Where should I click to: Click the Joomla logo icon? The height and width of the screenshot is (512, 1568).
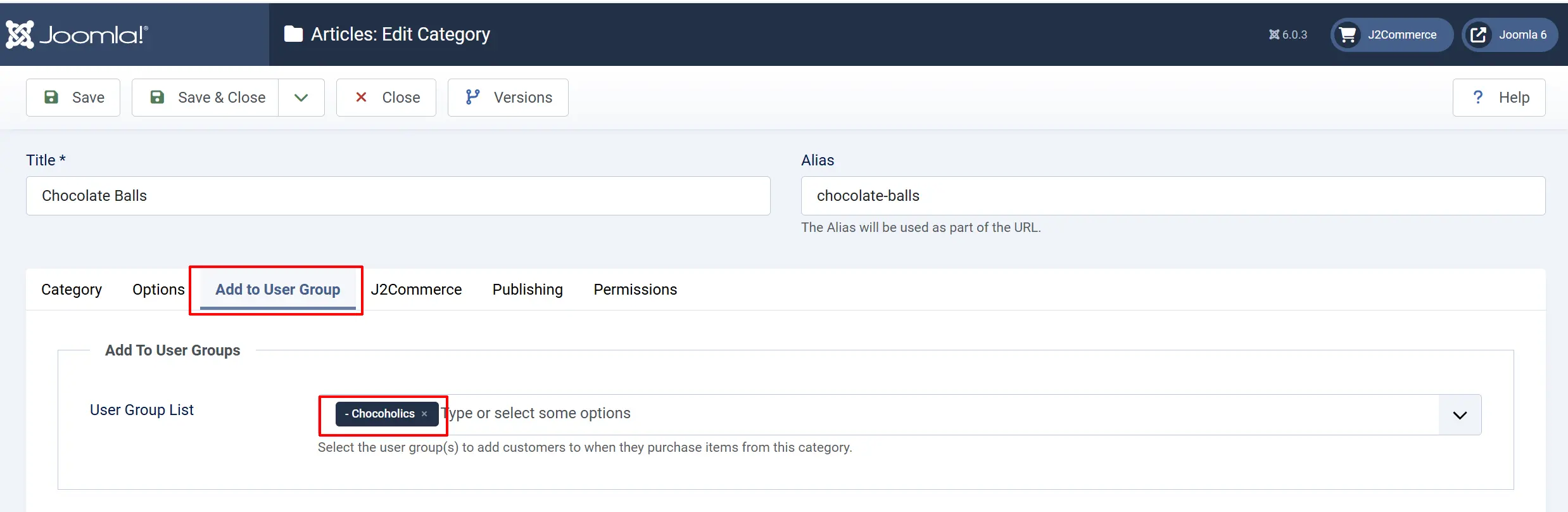(20, 34)
